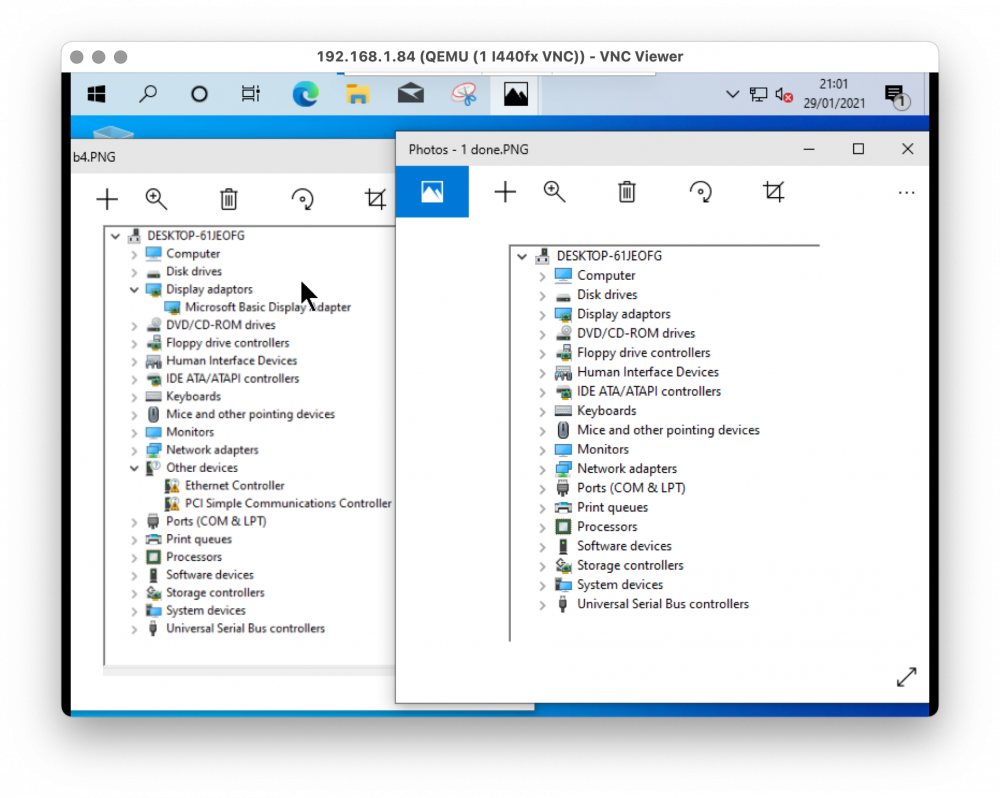1000x798 pixels.
Task: Open taskbar search magnifier
Action: click(148, 94)
